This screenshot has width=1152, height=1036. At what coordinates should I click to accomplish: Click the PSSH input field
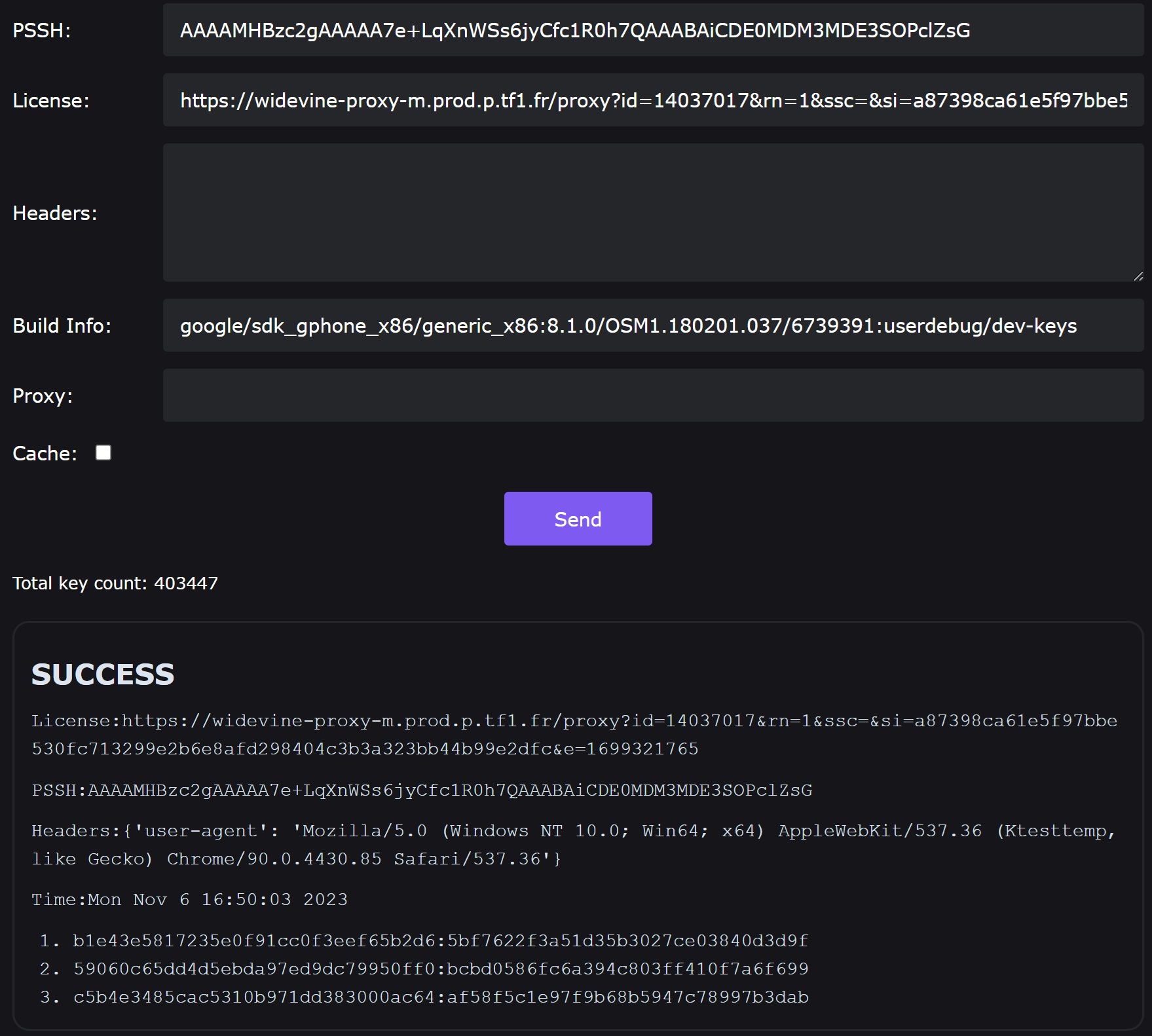pyautogui.click(x=653, y=30)
